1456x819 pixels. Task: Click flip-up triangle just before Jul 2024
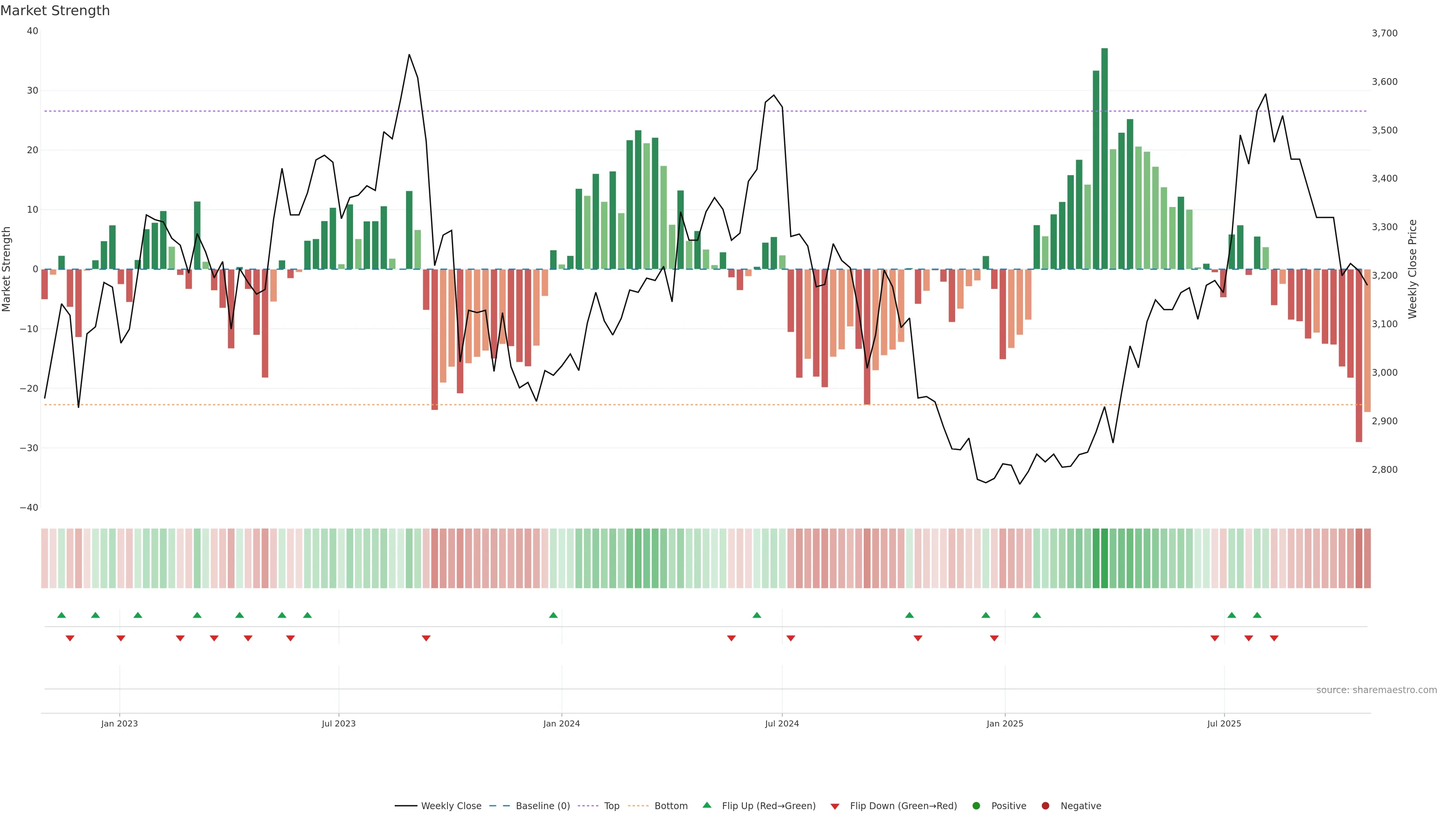point(757,615)
